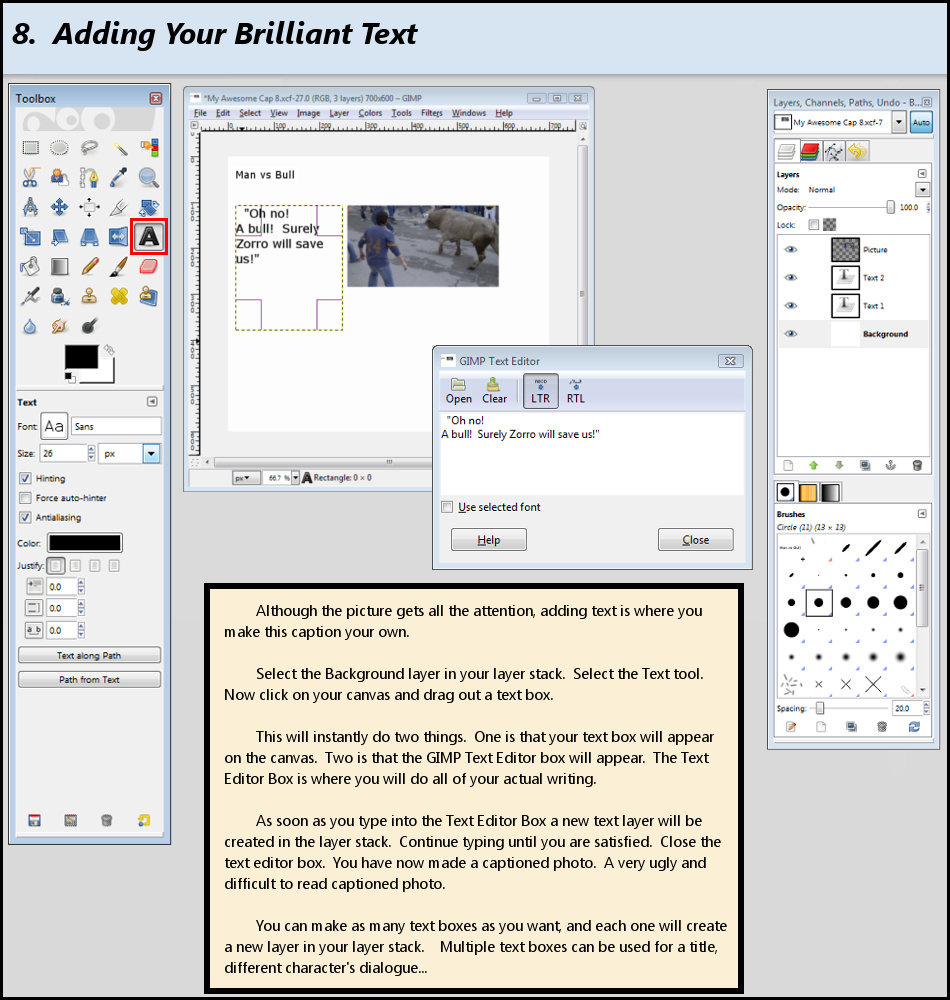950x1000 pixels.
Task: Click RTL direction in Text Editor
Action: click(x=575, y=391)
